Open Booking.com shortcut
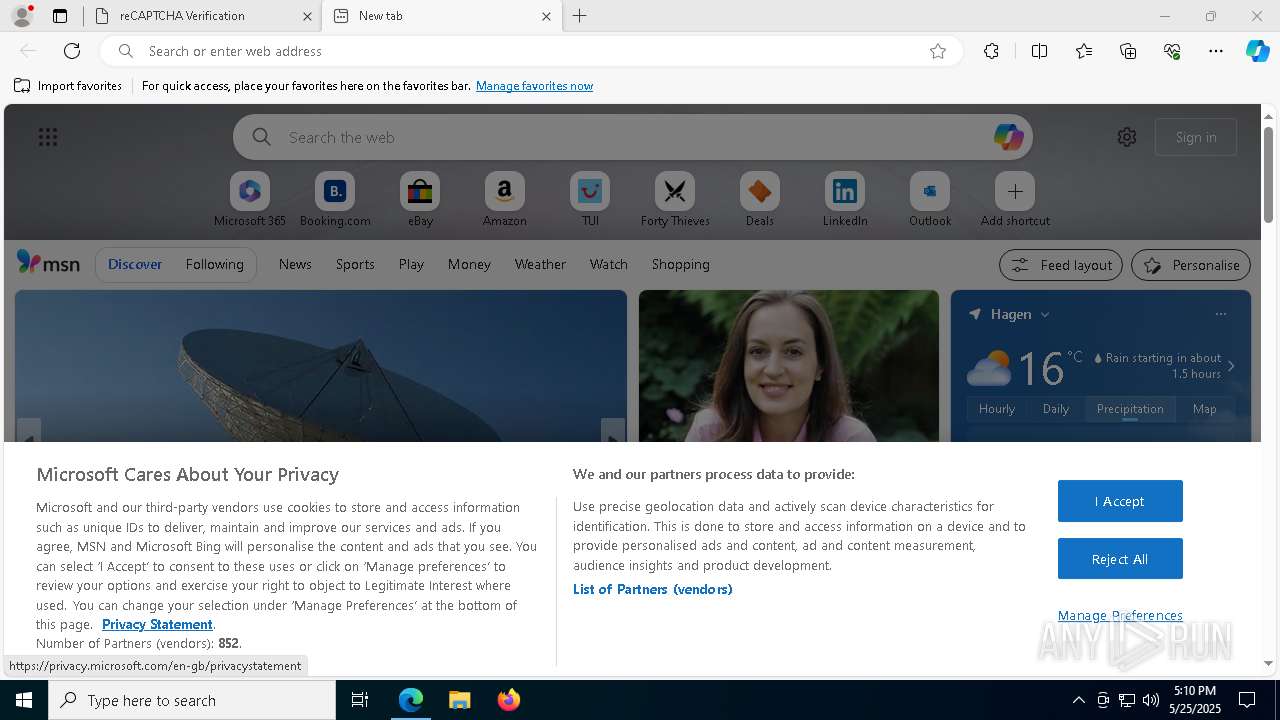 [x=335, y=200]
